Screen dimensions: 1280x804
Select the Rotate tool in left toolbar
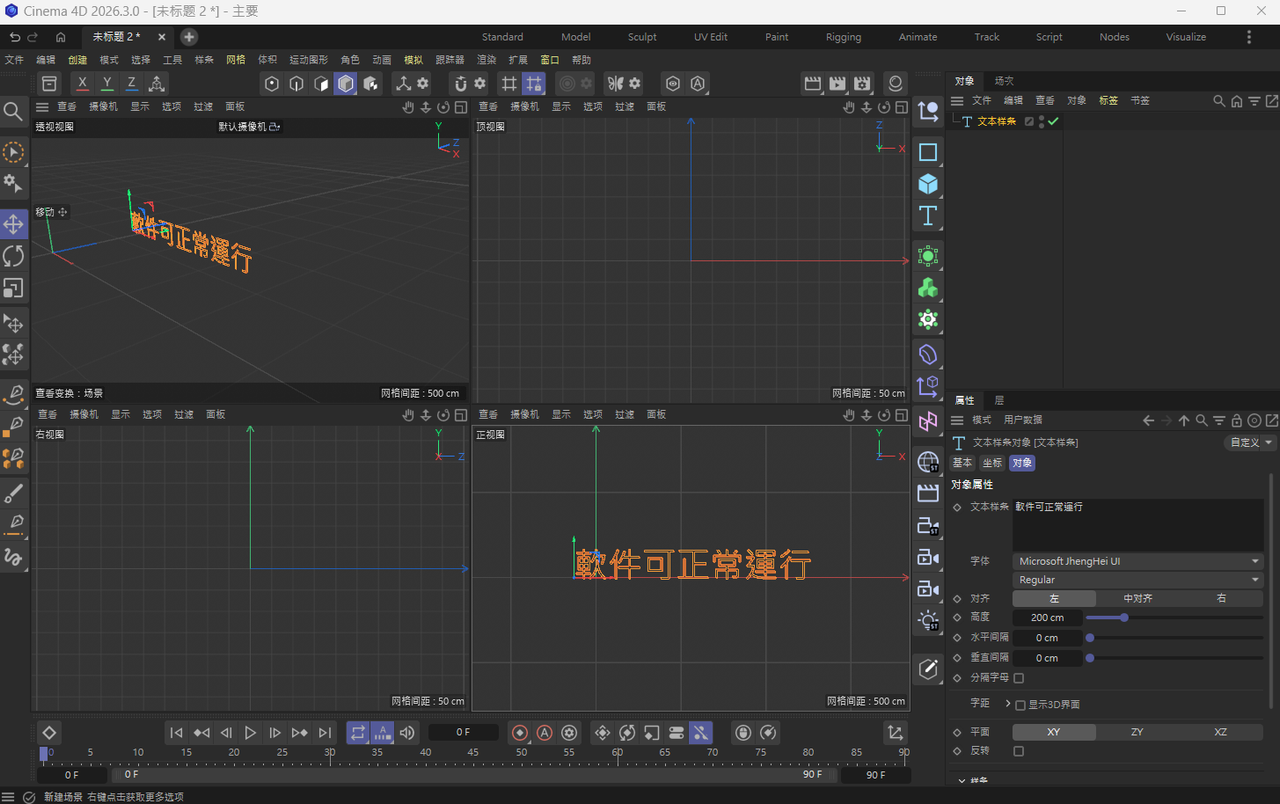[x=13, y=256]
